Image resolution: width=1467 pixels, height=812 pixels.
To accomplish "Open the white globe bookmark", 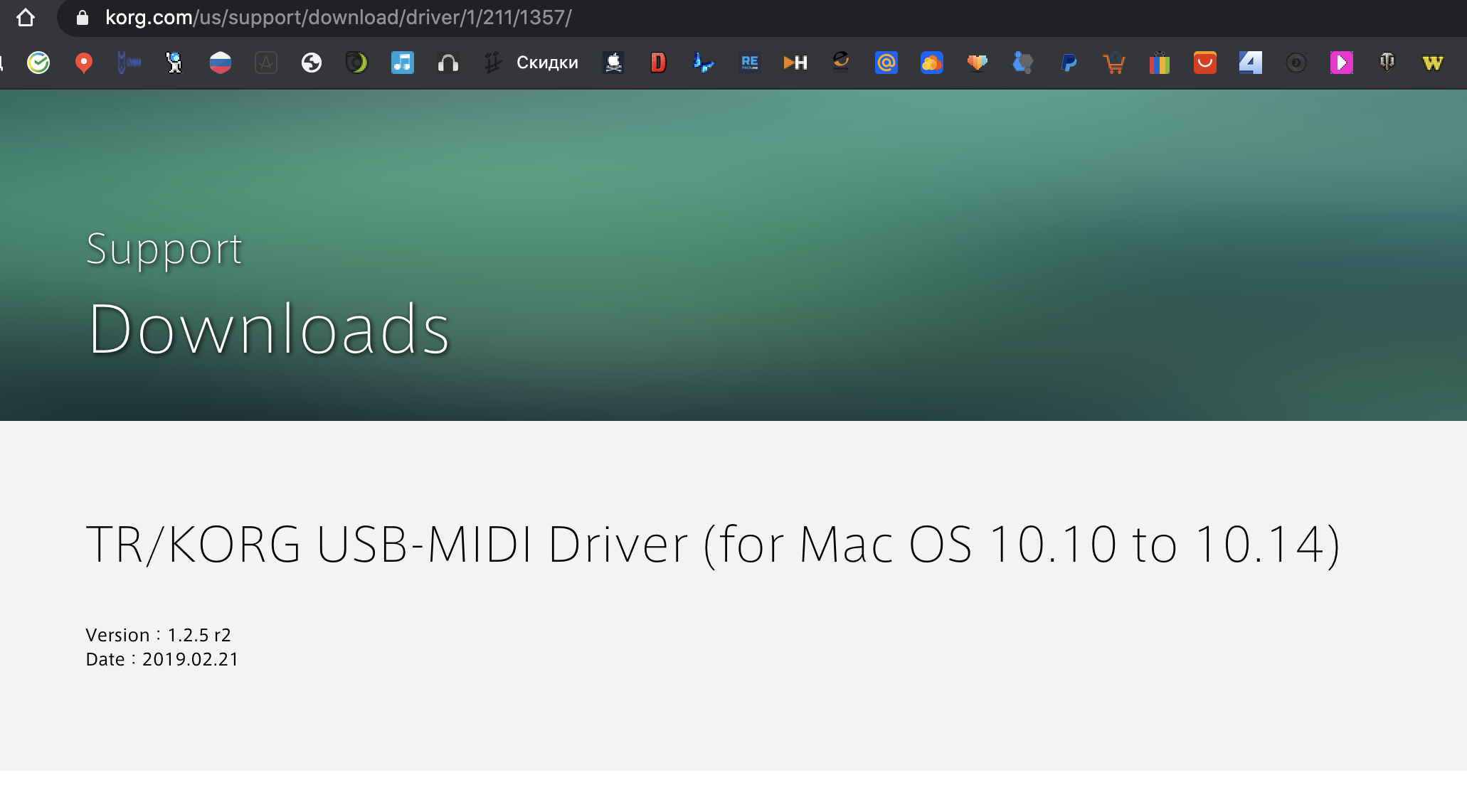I will click(312, 63).
